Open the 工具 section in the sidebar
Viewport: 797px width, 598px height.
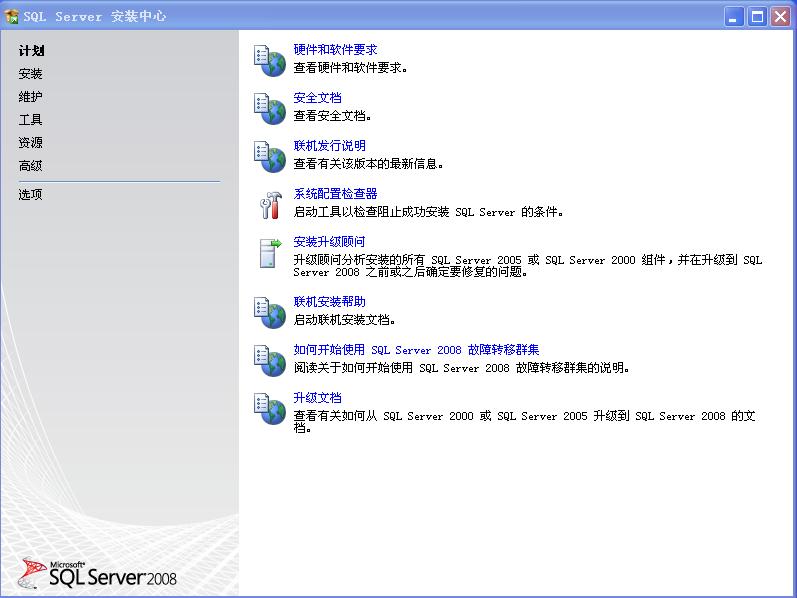tap(31, 120)
